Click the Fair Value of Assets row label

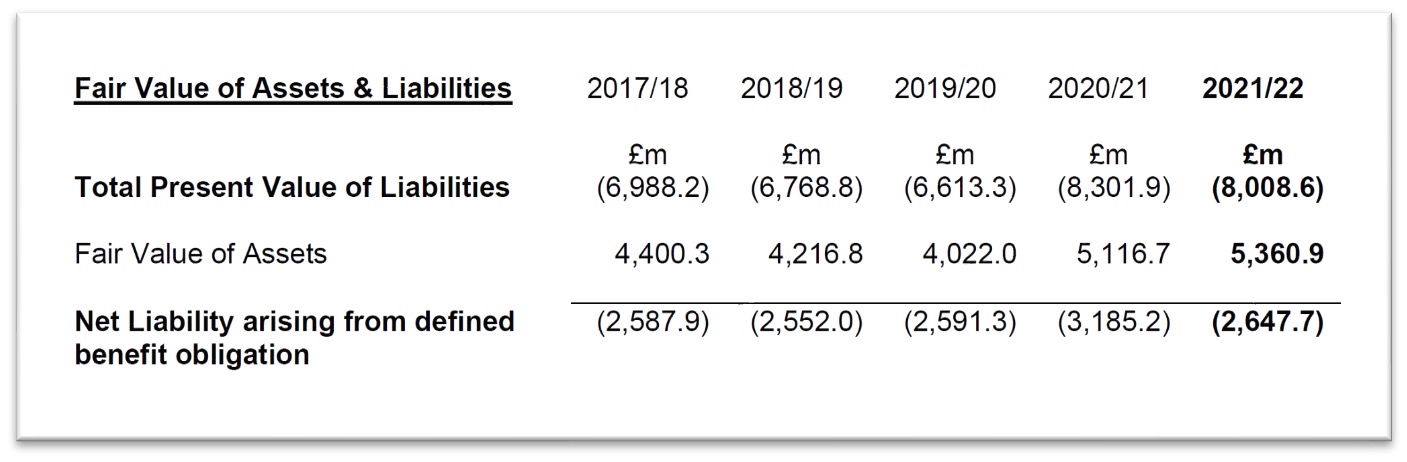tap(201, 254)
